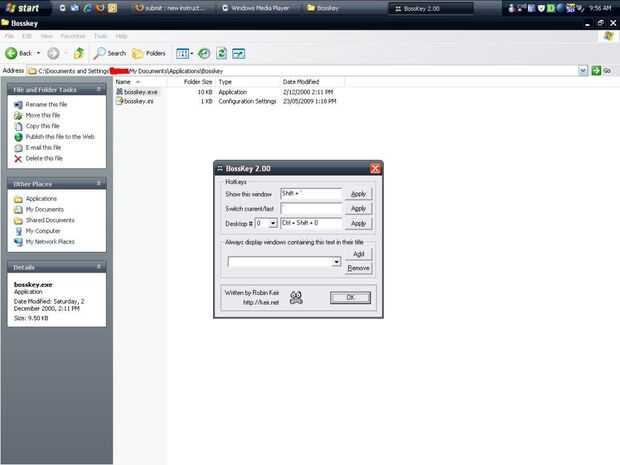
Task: Open the Help menu
Action: coord(121,36)
